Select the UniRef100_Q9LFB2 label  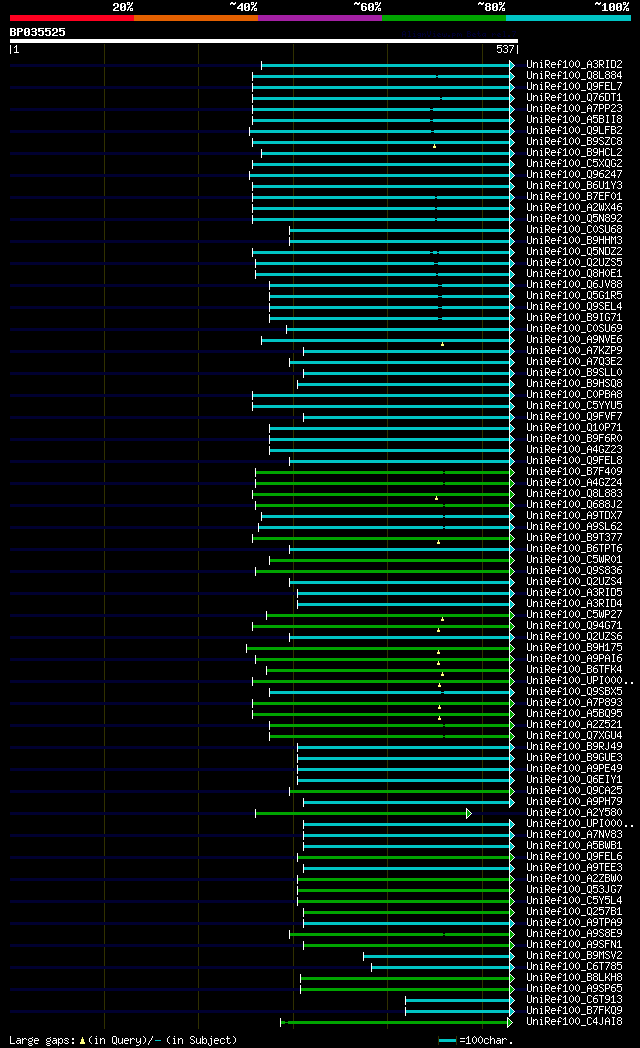click(574, 131)
